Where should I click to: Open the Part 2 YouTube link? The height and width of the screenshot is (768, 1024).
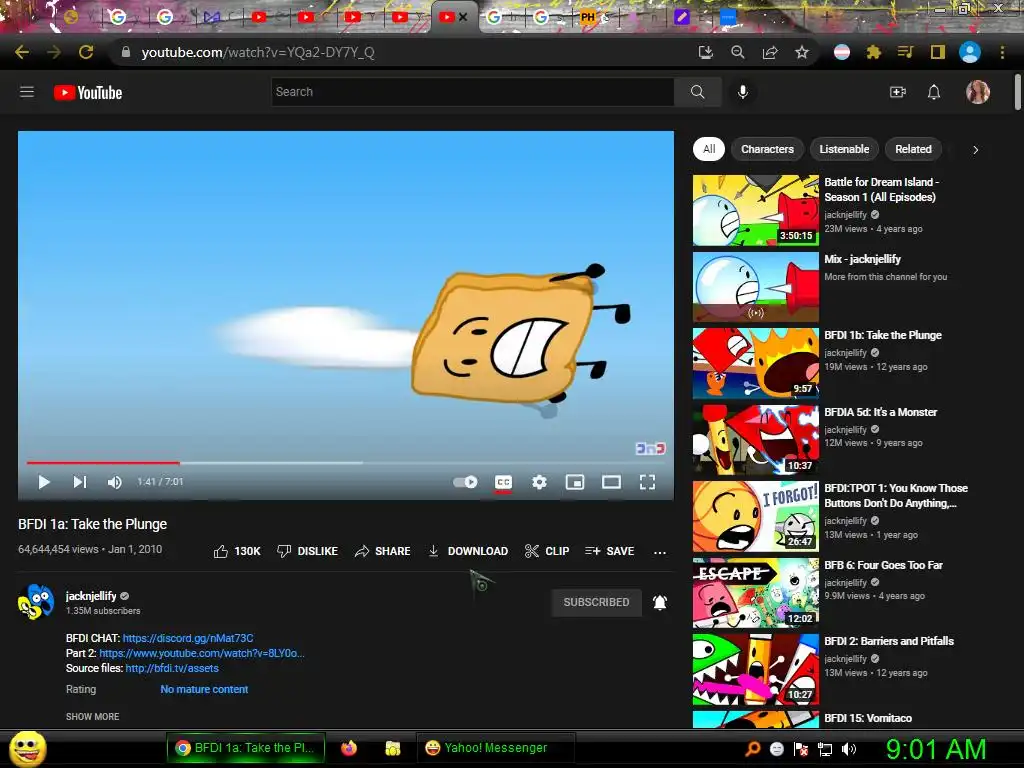(x=202, y=653)
